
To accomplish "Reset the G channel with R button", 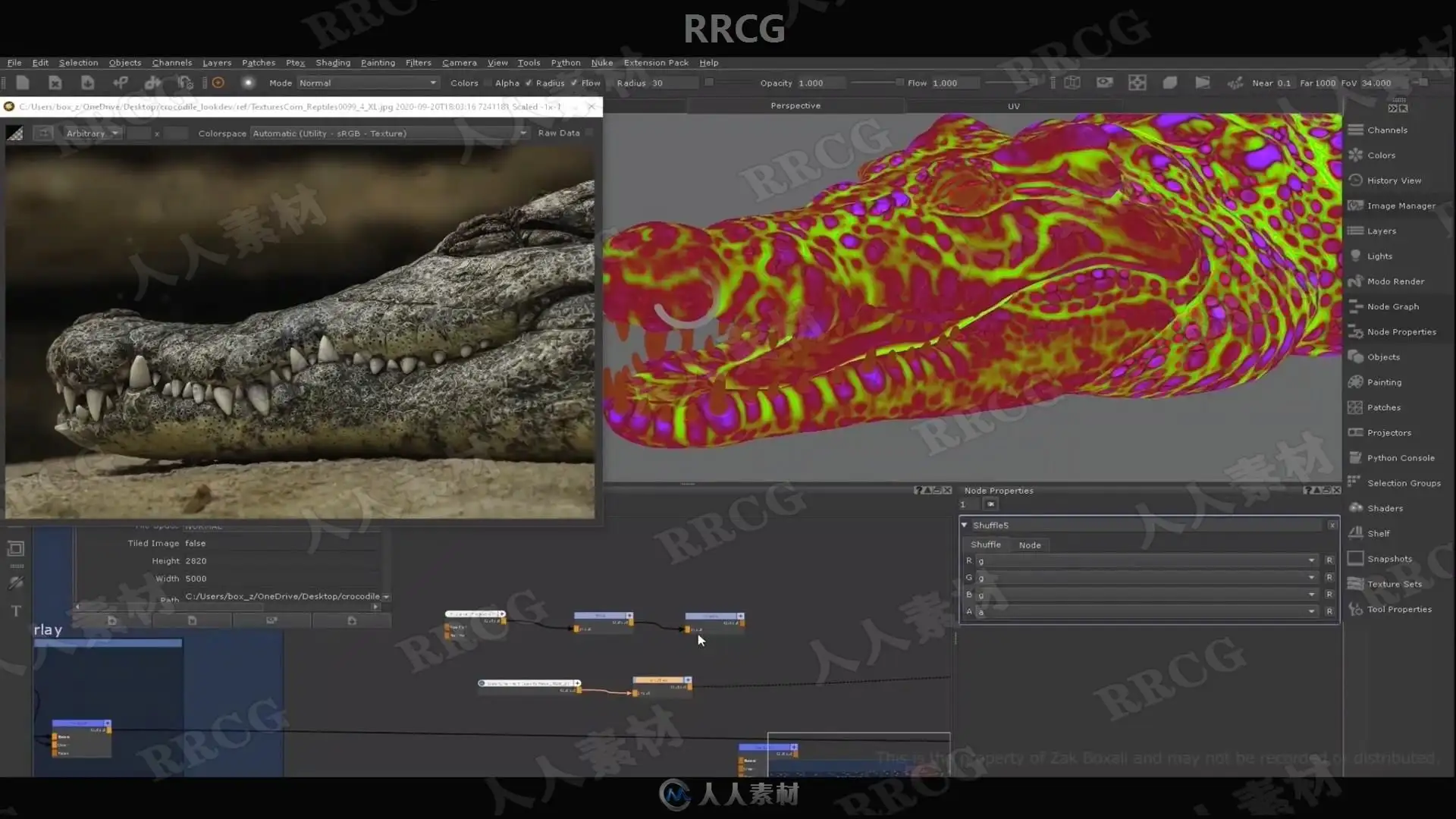I will click(x=1329, y=578).
